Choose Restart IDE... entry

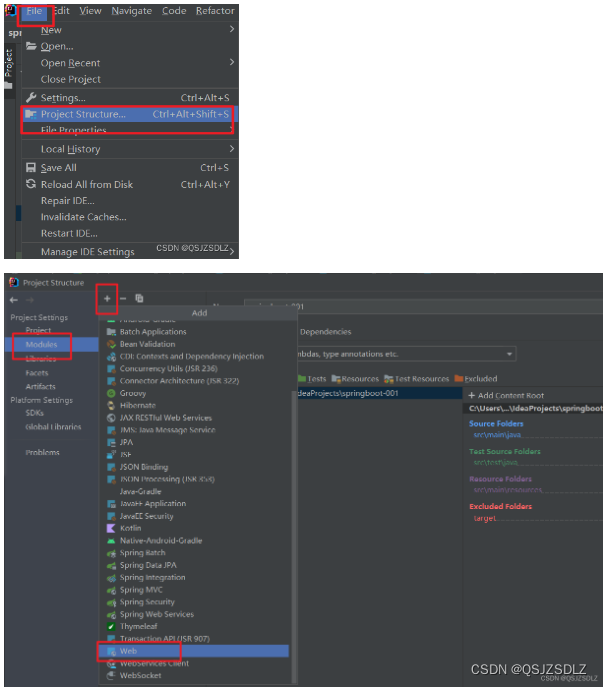69,234
